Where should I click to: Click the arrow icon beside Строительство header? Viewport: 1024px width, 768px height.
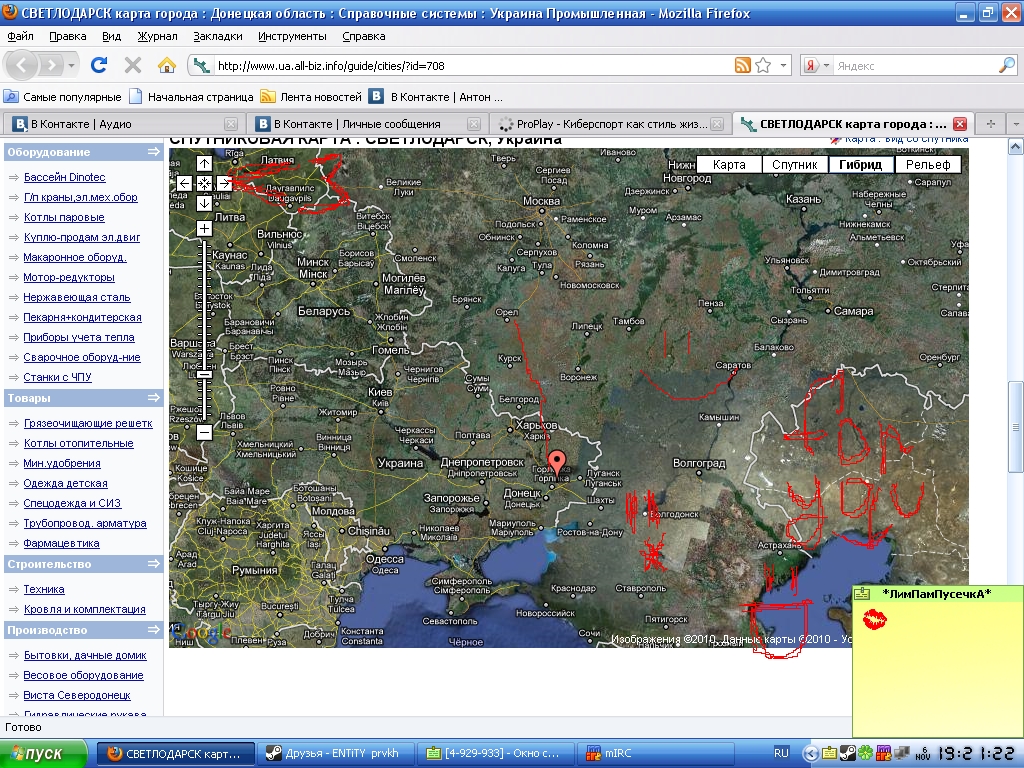click(x=153, y=564)
